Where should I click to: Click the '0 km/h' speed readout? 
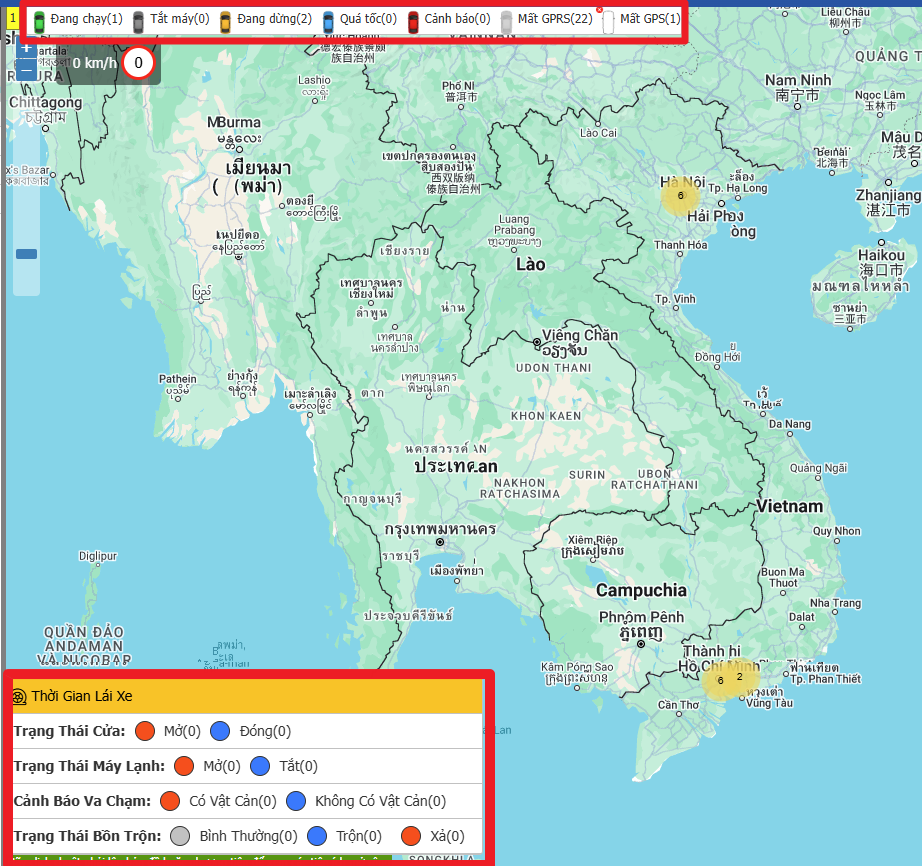[x=95, y=63]
